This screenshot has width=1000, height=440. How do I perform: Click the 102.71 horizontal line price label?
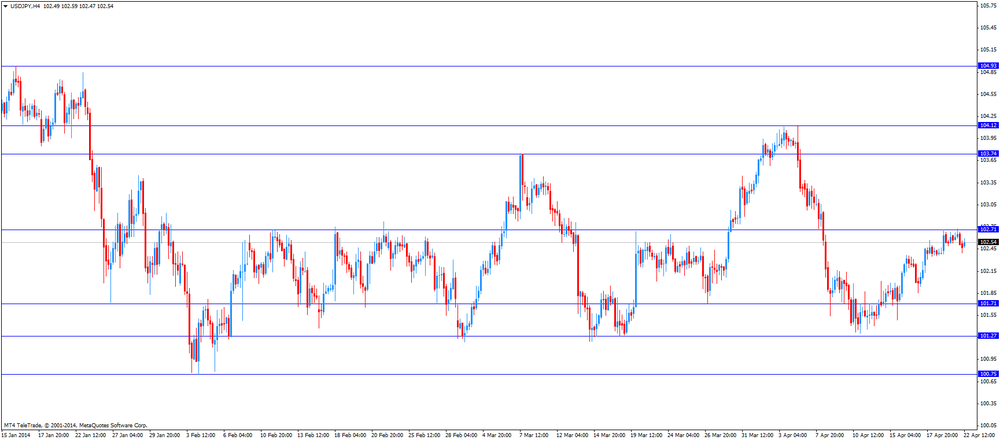[x=988, y=229]
